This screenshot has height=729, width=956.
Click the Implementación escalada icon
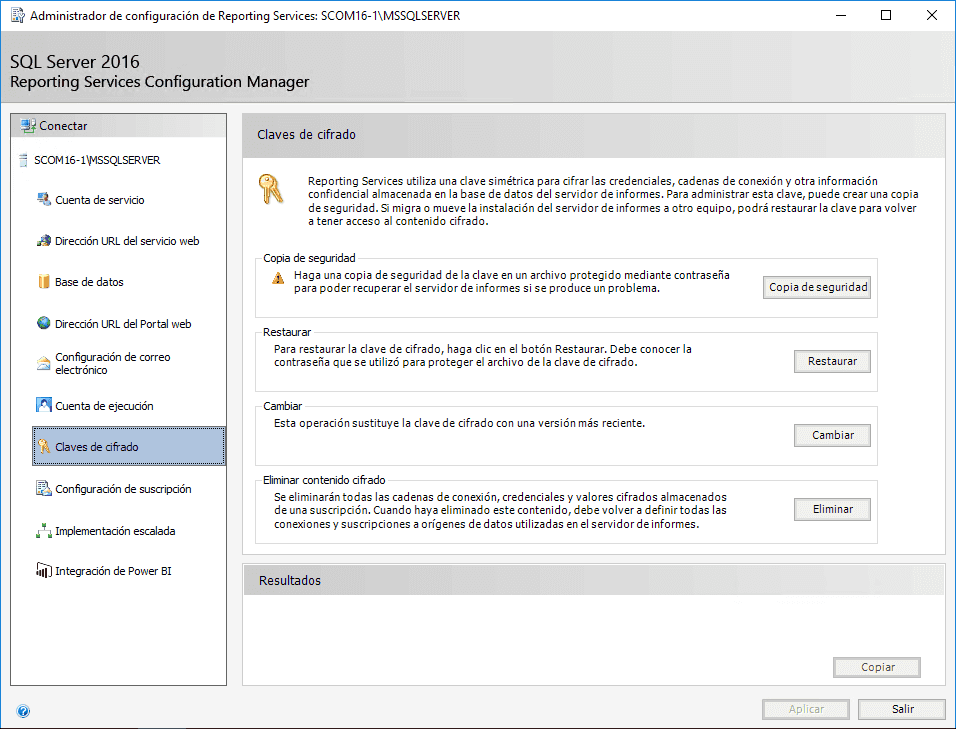pos(44,530)
